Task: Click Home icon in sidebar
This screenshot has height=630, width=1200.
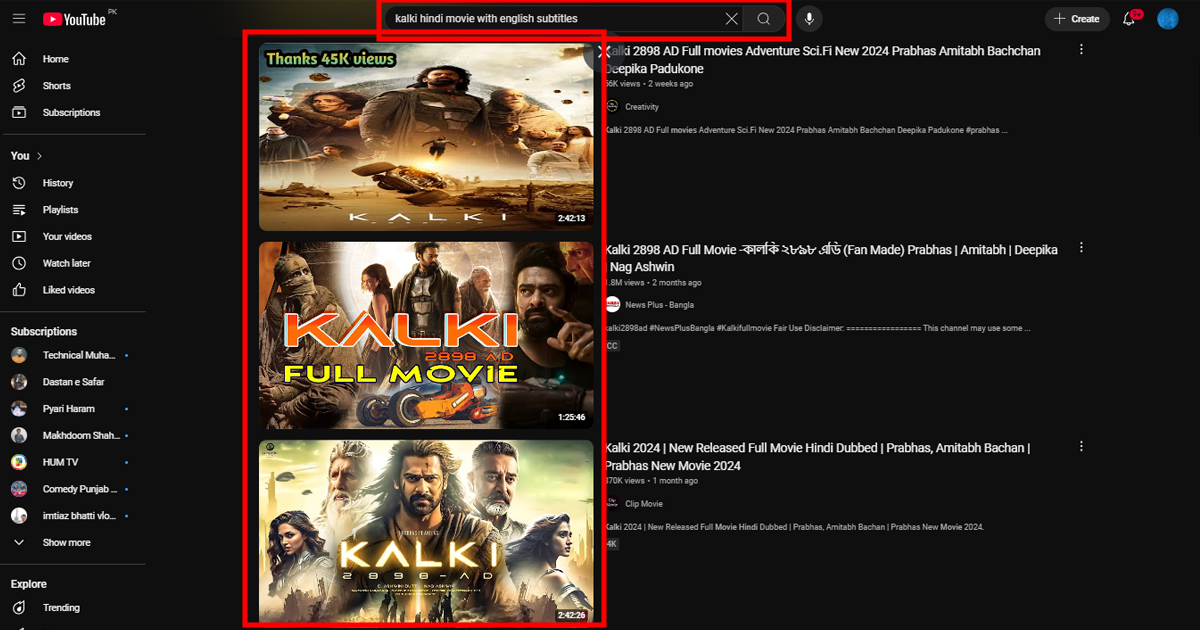Action: pyautogui.click(x=19, y=59)
